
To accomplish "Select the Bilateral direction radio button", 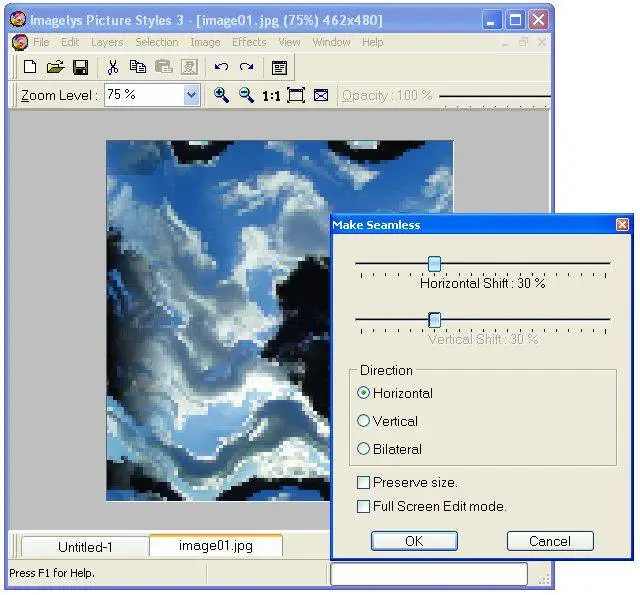I will click(x=363, y=449).
